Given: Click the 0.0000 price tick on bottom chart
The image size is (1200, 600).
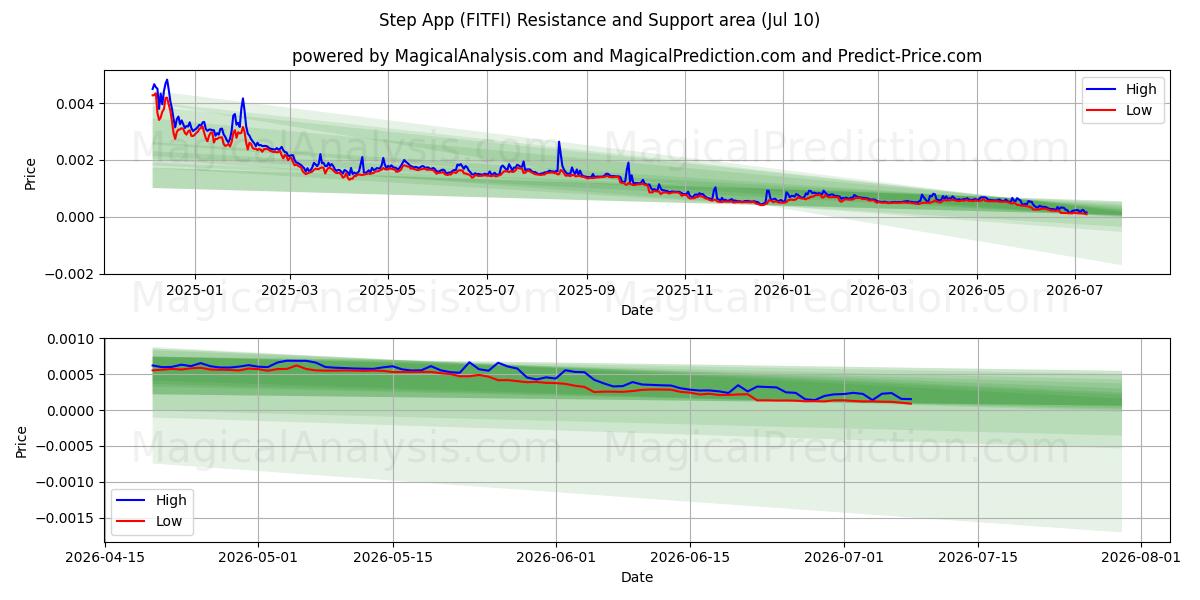Looking at the screenshot, I should point(73,411).
